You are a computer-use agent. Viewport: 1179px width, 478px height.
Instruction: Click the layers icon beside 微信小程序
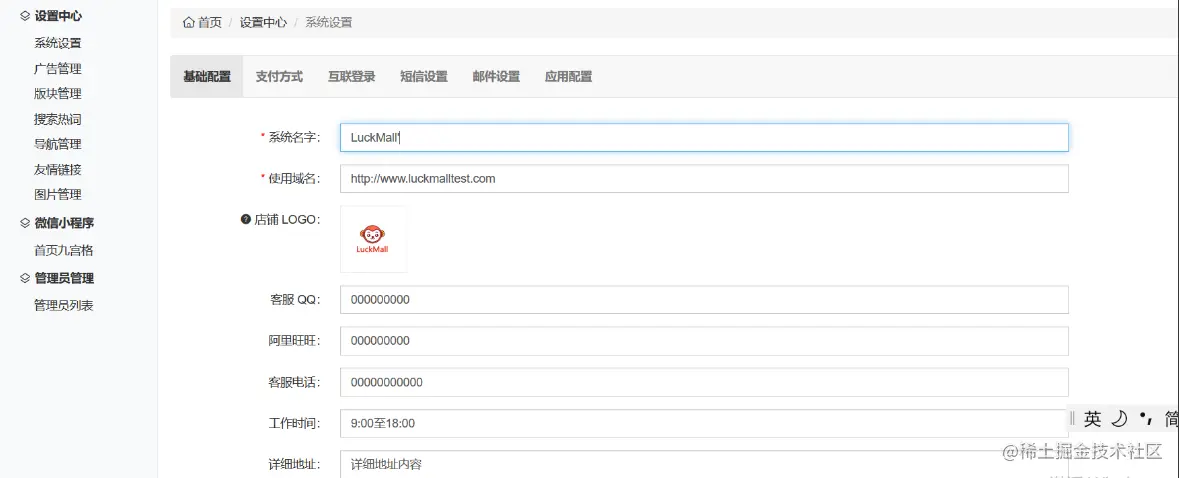[x=25, y=222]
